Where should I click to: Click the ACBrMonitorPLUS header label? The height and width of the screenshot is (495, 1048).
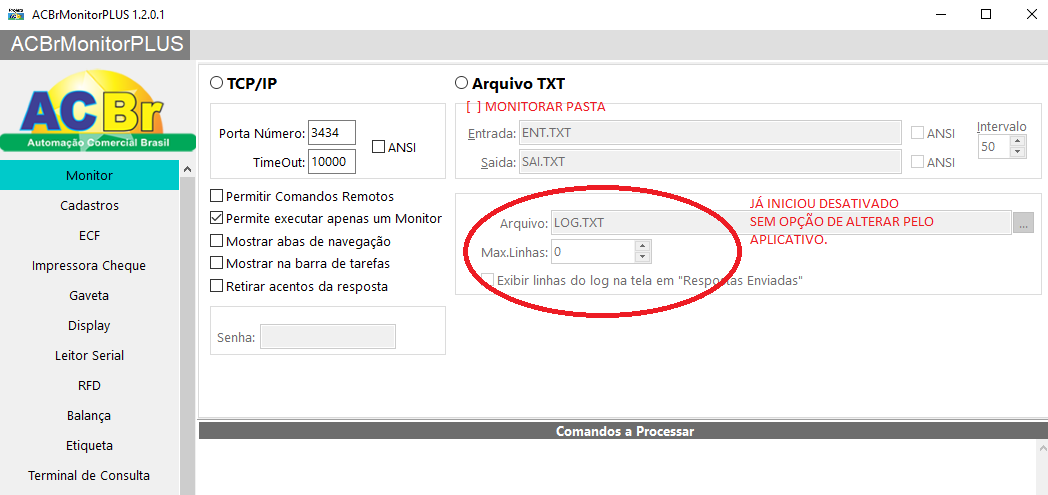(x=97, y=44)
